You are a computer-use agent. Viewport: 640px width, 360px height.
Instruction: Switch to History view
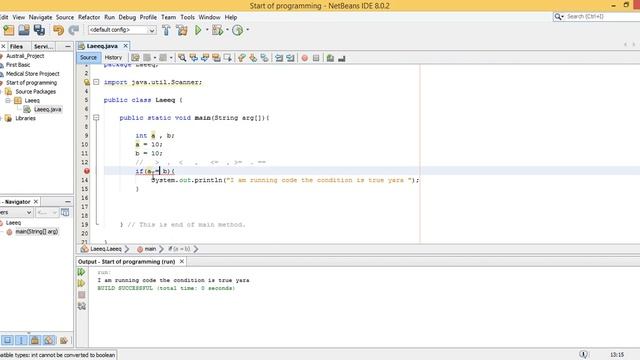tap(113, 58)
